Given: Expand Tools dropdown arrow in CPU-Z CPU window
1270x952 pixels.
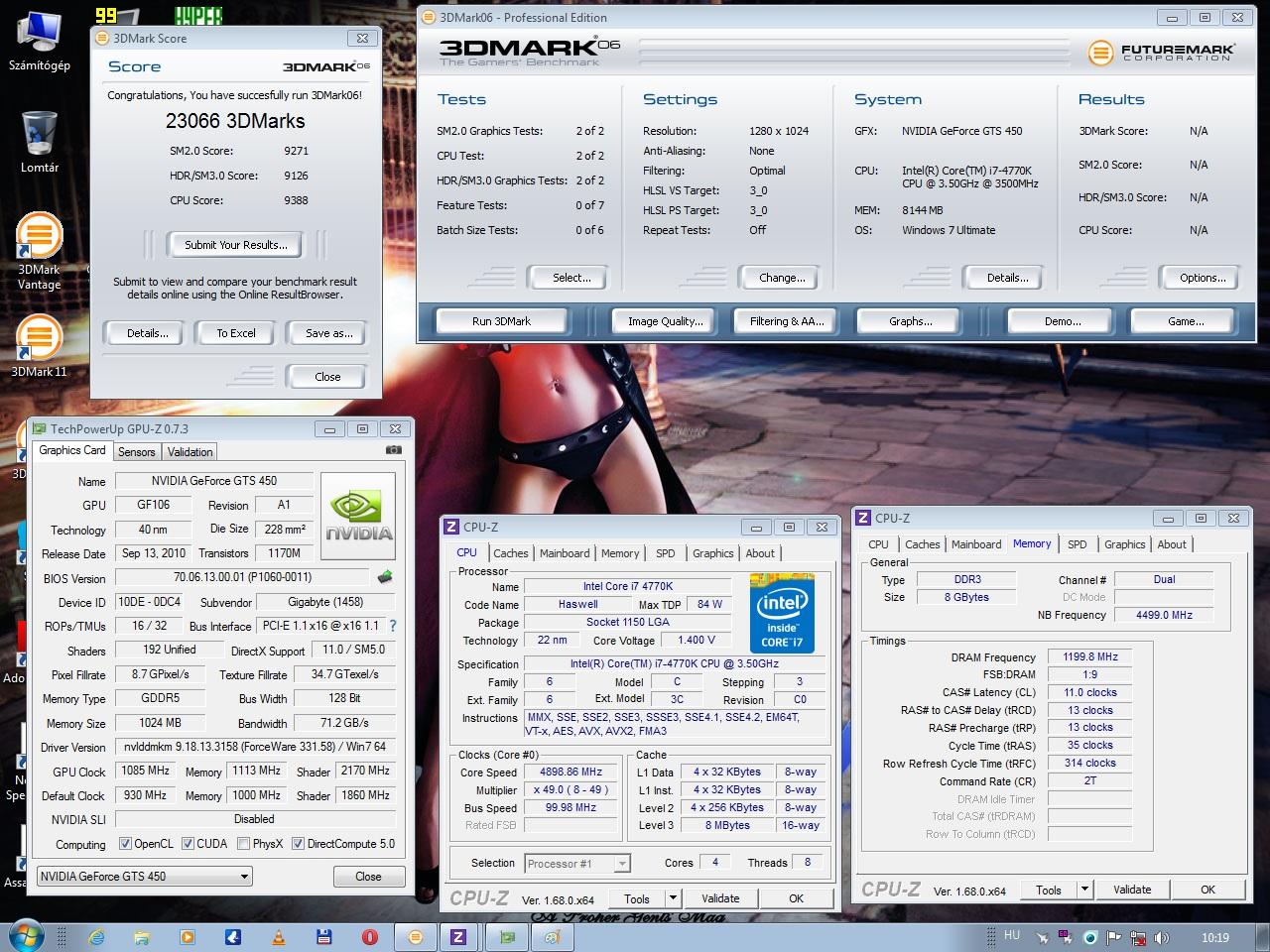Looking at the screenshot, I should click(673, 898).
